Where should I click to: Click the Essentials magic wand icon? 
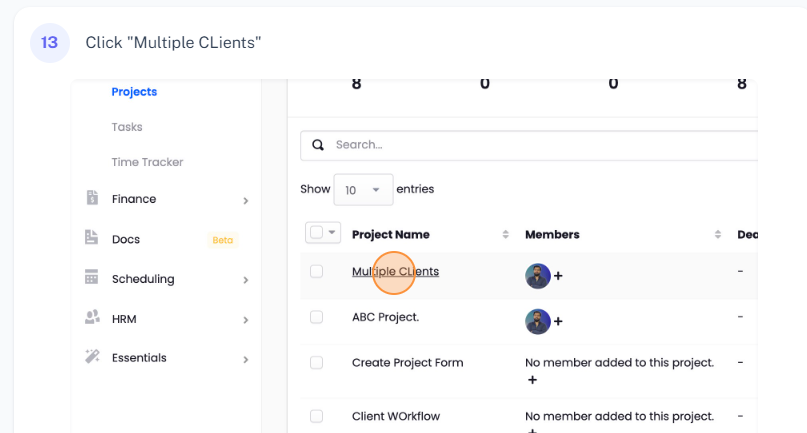pos(92,357)
